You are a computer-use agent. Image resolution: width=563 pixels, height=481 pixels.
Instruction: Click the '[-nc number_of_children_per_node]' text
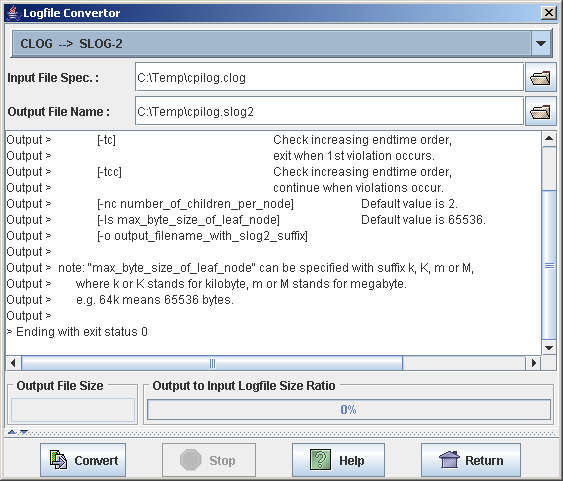point(195,204)
